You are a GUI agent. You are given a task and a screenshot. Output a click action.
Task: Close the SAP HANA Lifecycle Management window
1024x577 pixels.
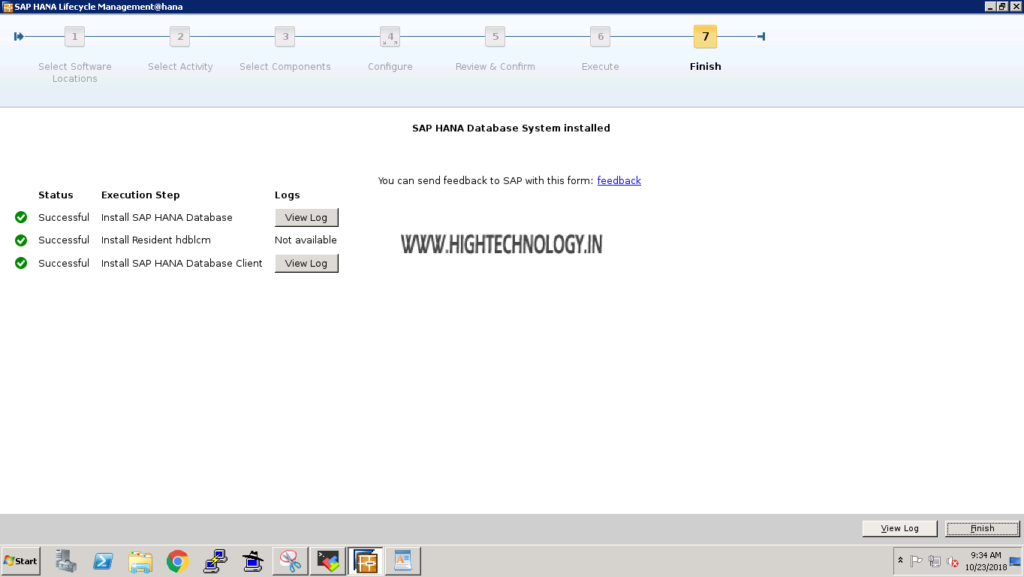(1016, 7)
